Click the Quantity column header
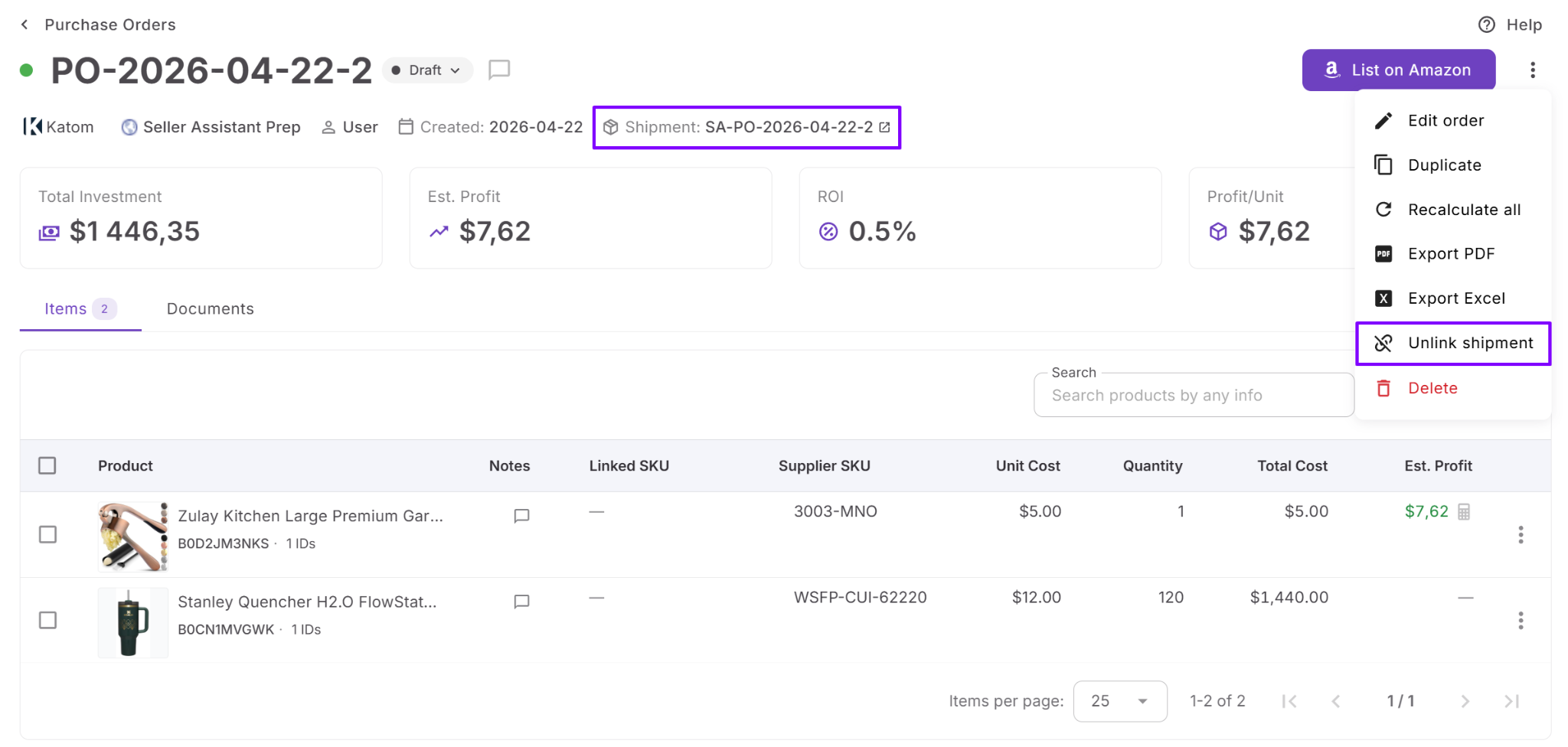The image size is (1568, 747). click(1152, 465)
